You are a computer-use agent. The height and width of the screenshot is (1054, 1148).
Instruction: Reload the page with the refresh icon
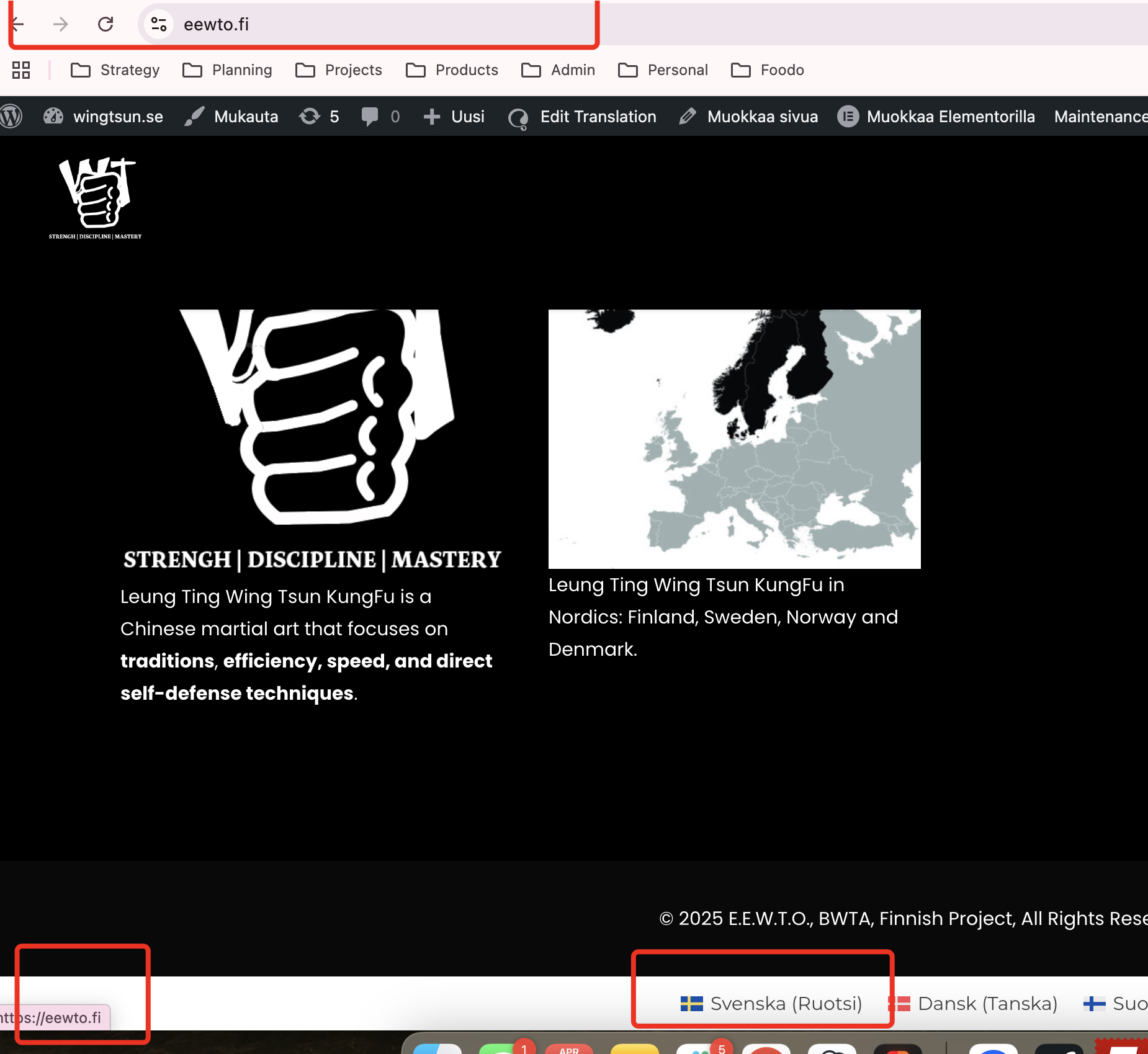(x=105, y=24)
